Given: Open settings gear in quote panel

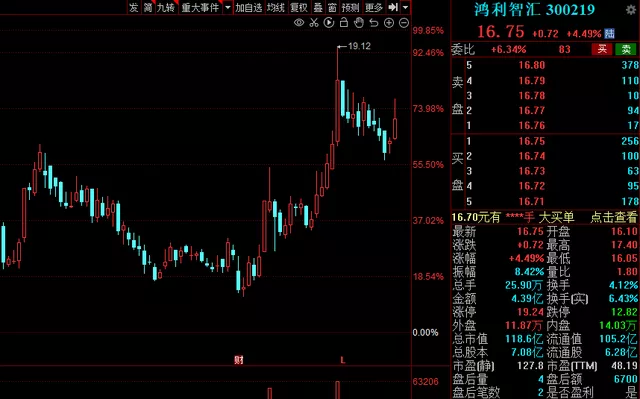Looking at the screenshot, I should pyautogui.click(x=631, y=10).
